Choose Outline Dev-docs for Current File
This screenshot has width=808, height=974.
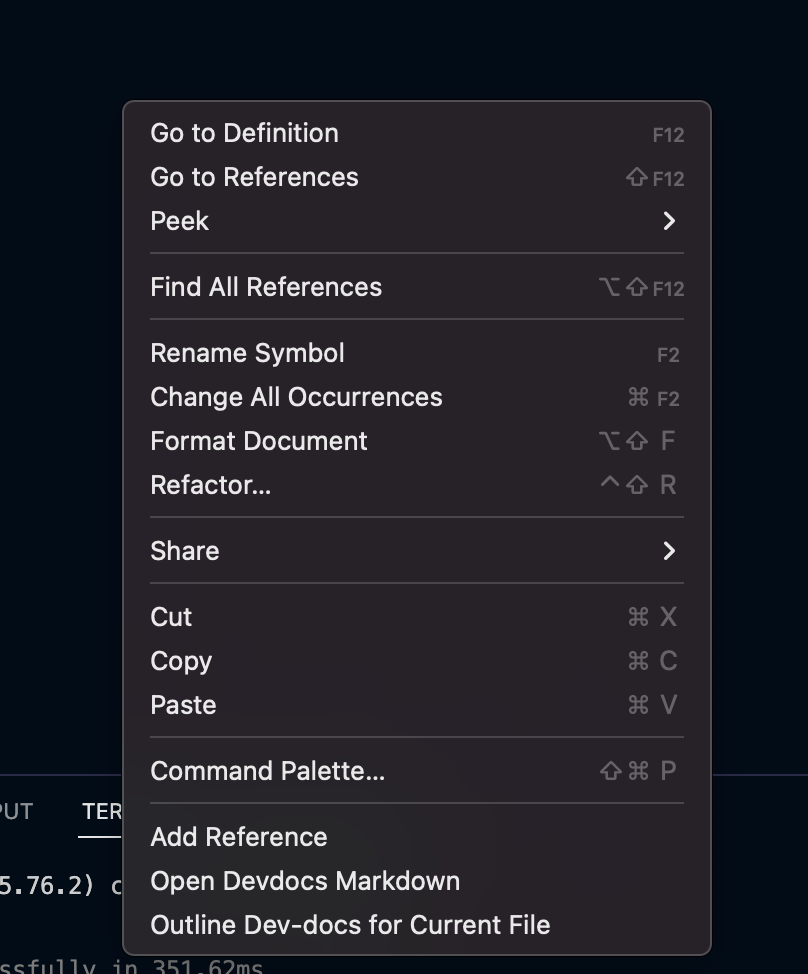click(x=350, y=925)
